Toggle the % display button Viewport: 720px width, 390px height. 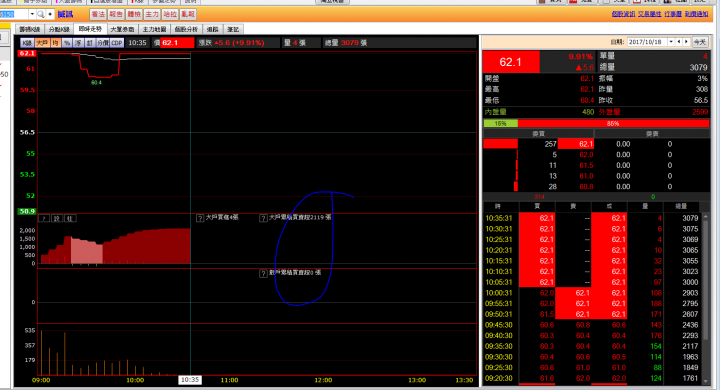point(67,43)
